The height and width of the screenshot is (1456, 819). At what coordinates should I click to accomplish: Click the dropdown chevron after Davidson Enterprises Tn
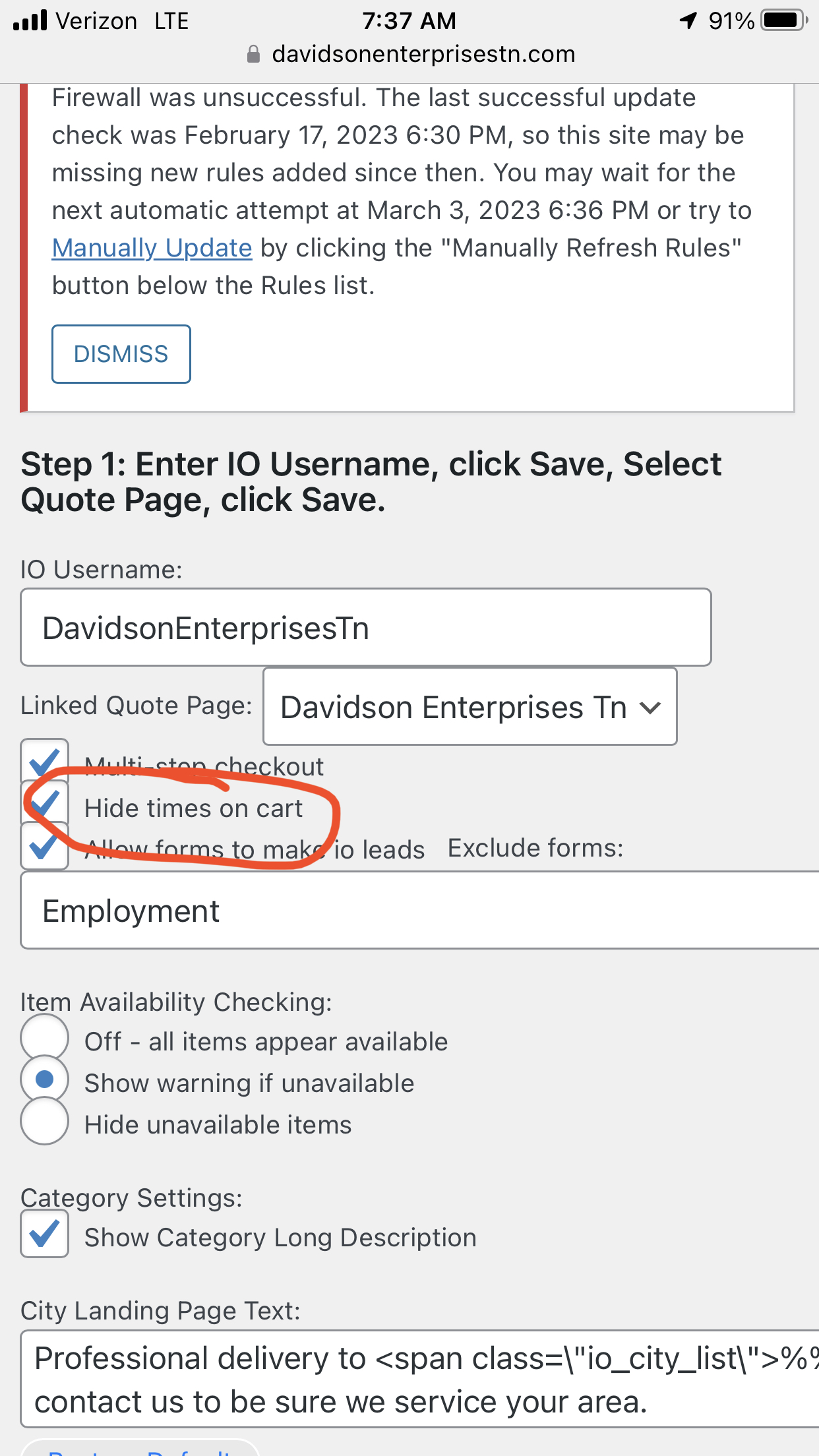pos(650,708)
